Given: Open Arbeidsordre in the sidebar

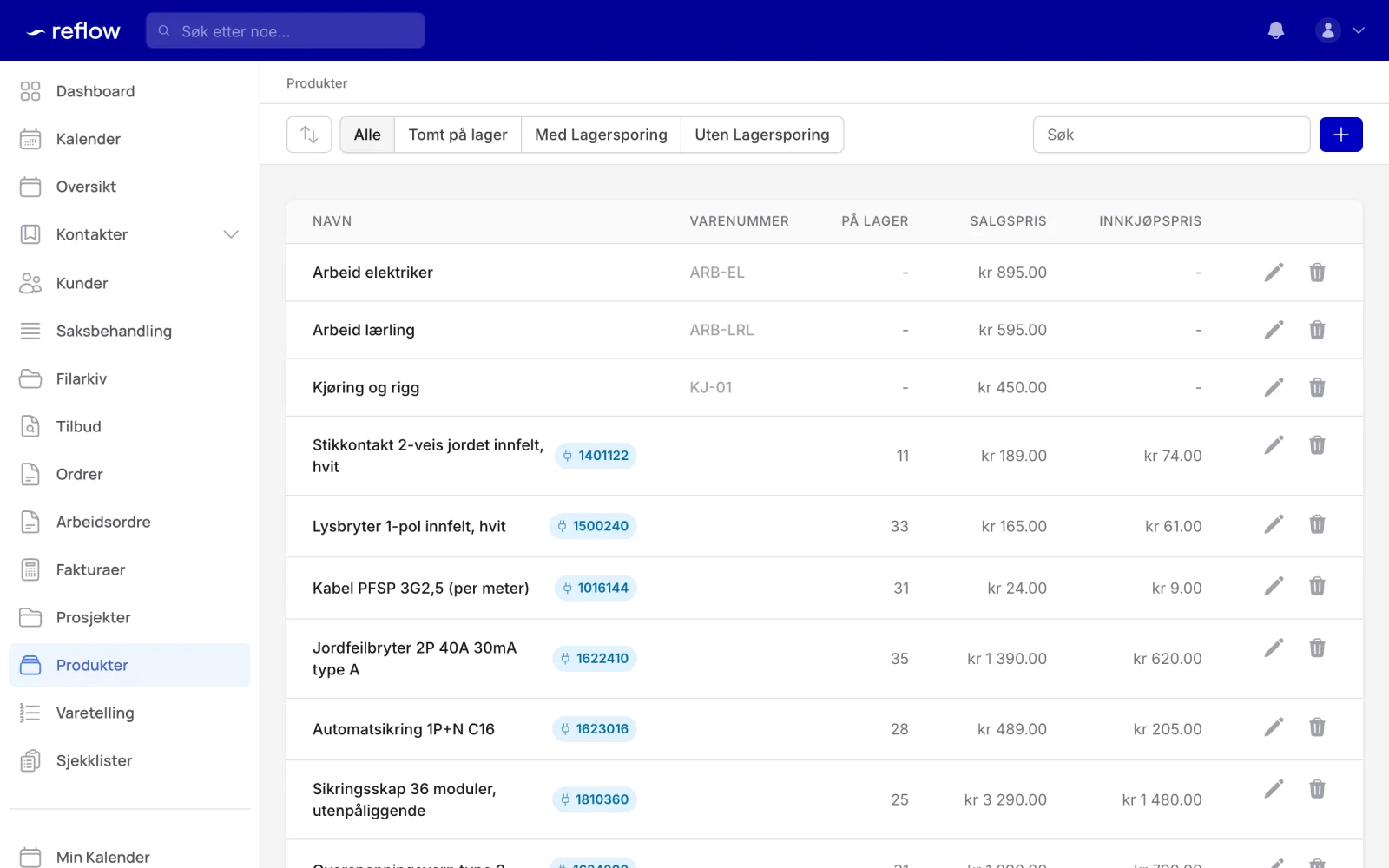Looking at the screenshot, I should click(x=129, y=522).
